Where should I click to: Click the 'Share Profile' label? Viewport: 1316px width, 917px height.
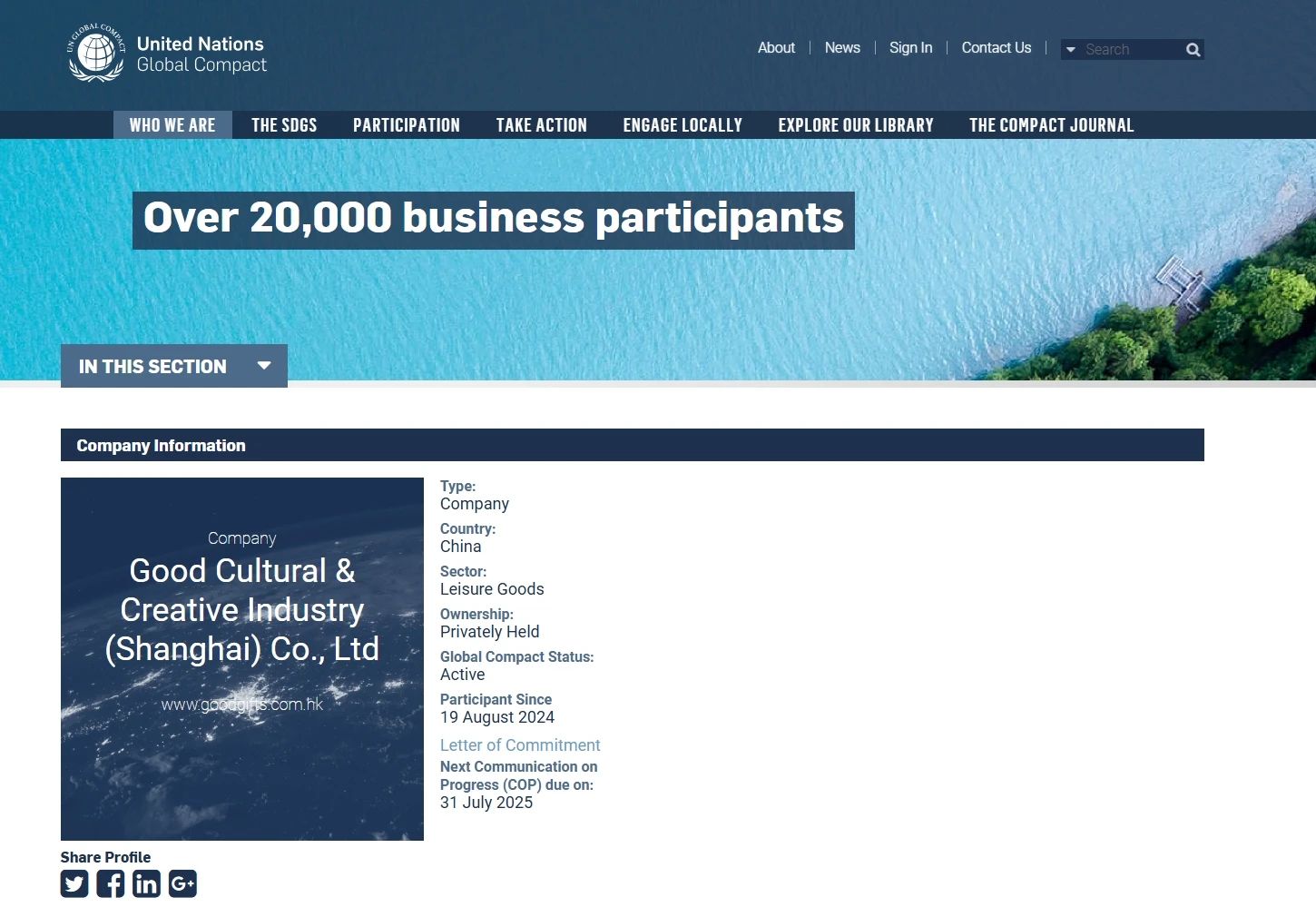coord(105,857)
